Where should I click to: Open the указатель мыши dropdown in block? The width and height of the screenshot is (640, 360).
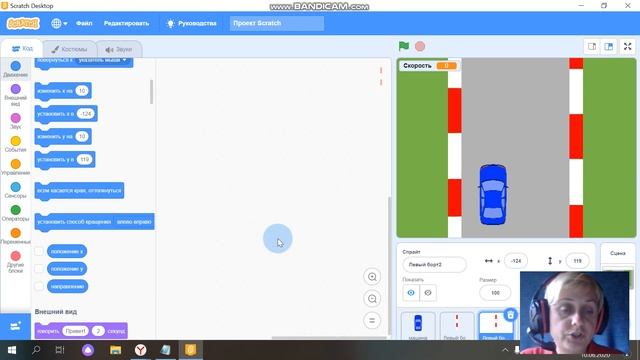click(102, 60)
